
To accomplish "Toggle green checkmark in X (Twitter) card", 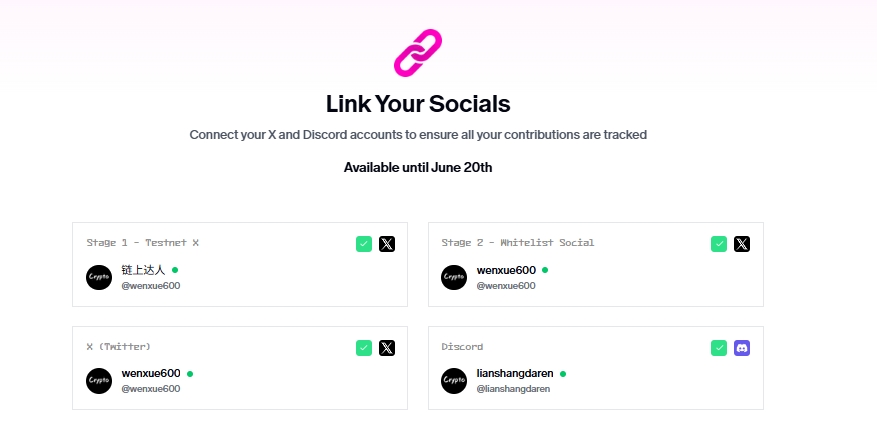I will coord(364,348).
